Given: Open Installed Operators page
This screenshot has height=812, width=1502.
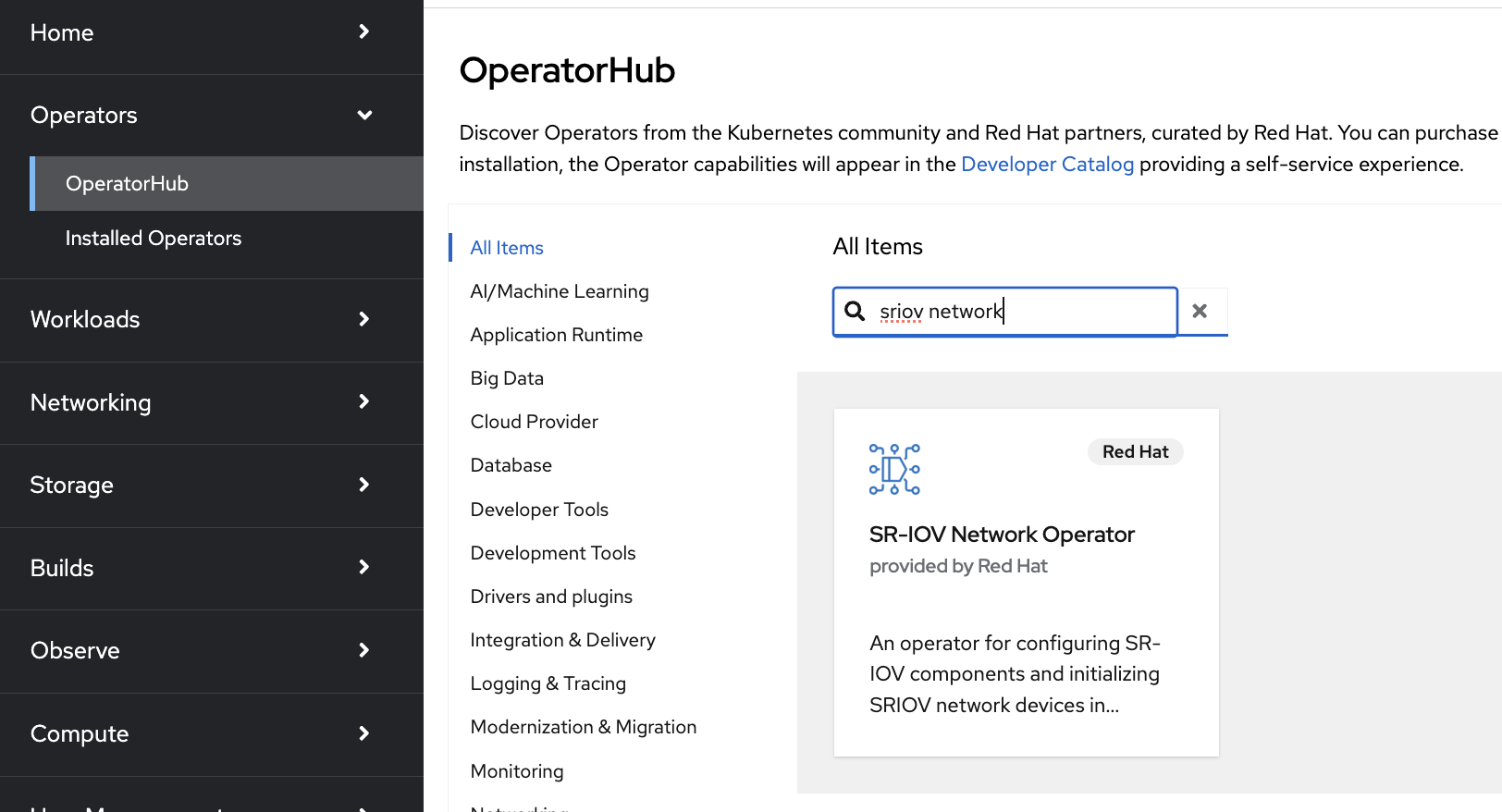Looking at the screenshot, I should click(154, 239).
